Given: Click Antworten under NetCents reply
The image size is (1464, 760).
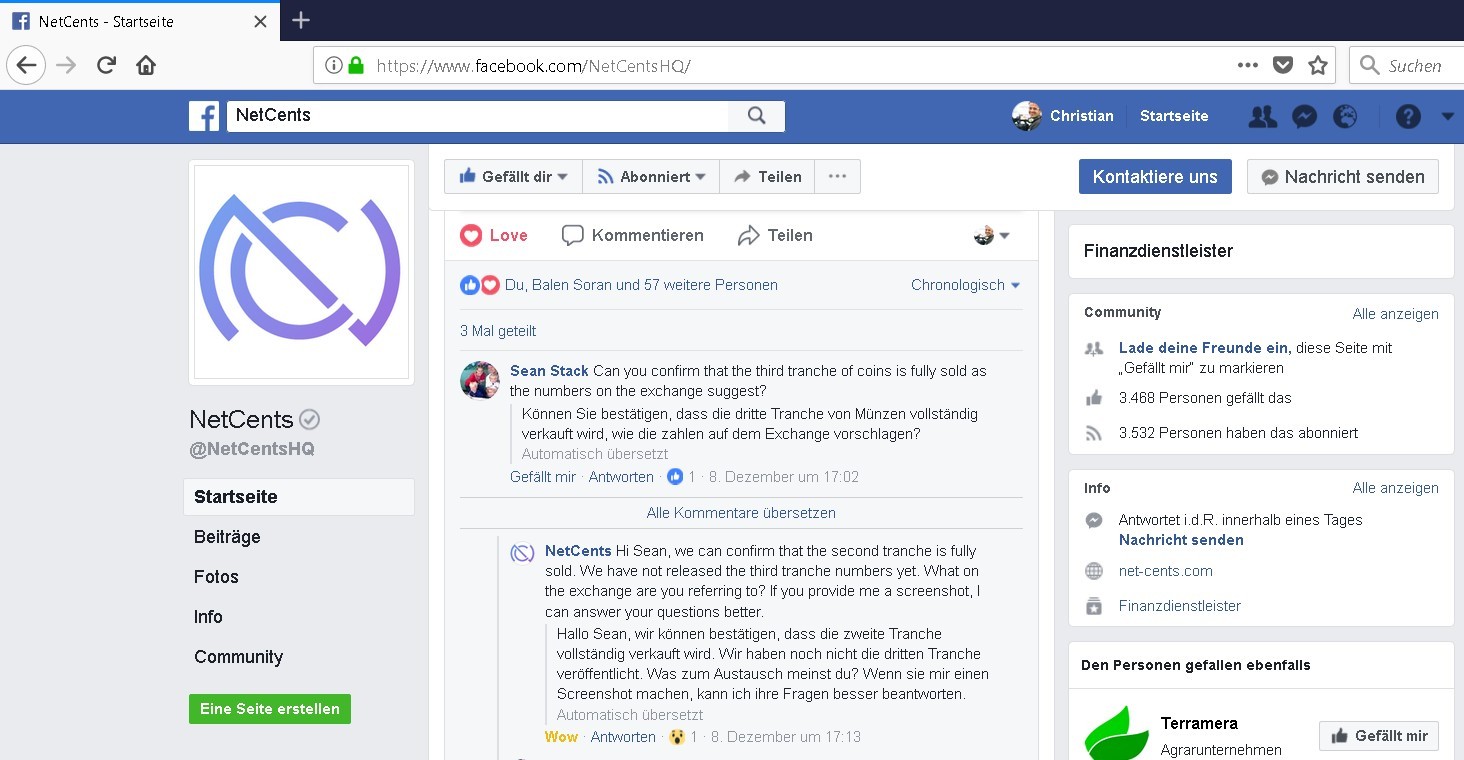Looking at the screenshot, I should 623,737.
